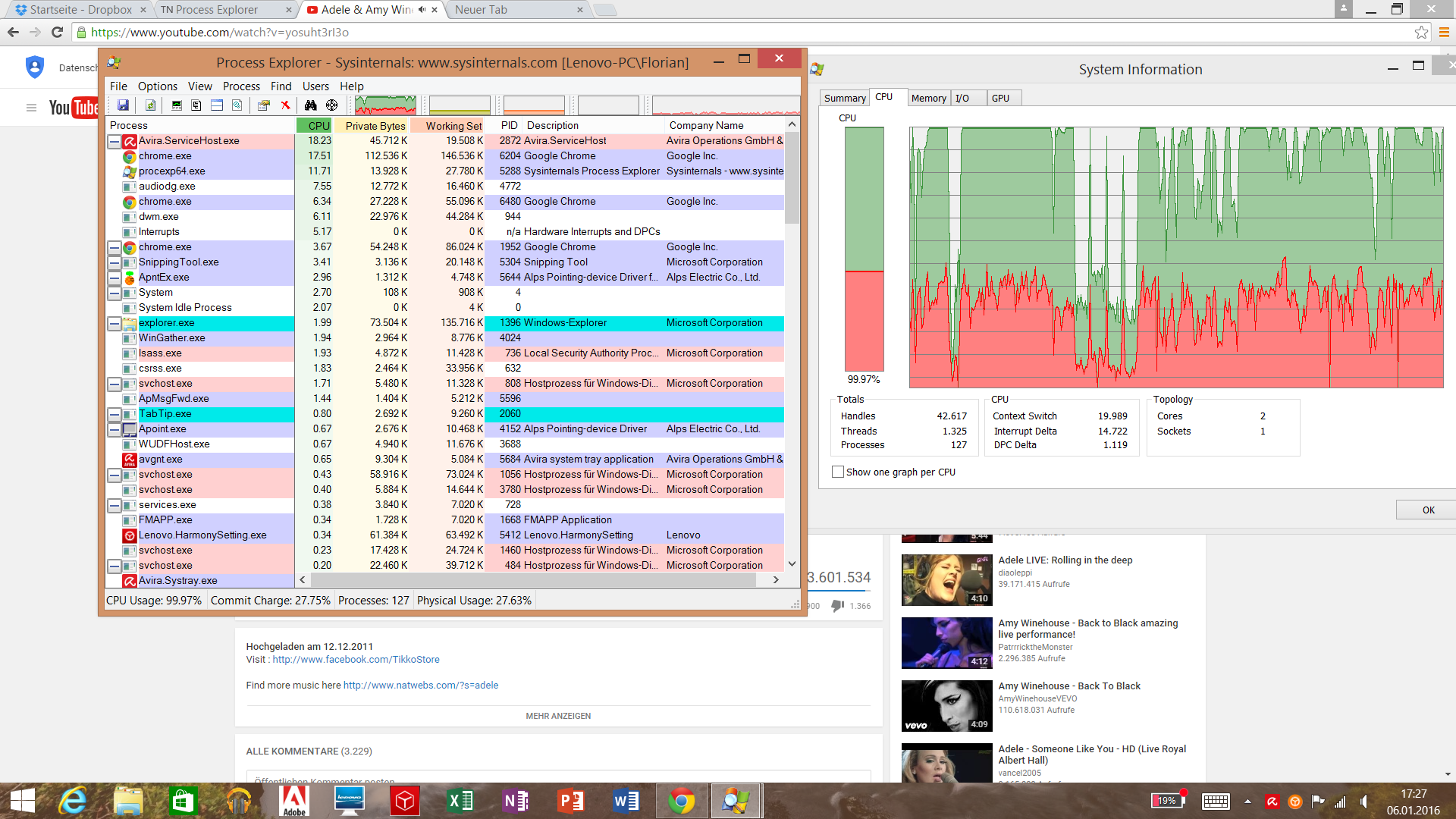Viewport: 1456px width, 819px height.
Task: Open Excel from the taskbar
Action: click(460, 801)
